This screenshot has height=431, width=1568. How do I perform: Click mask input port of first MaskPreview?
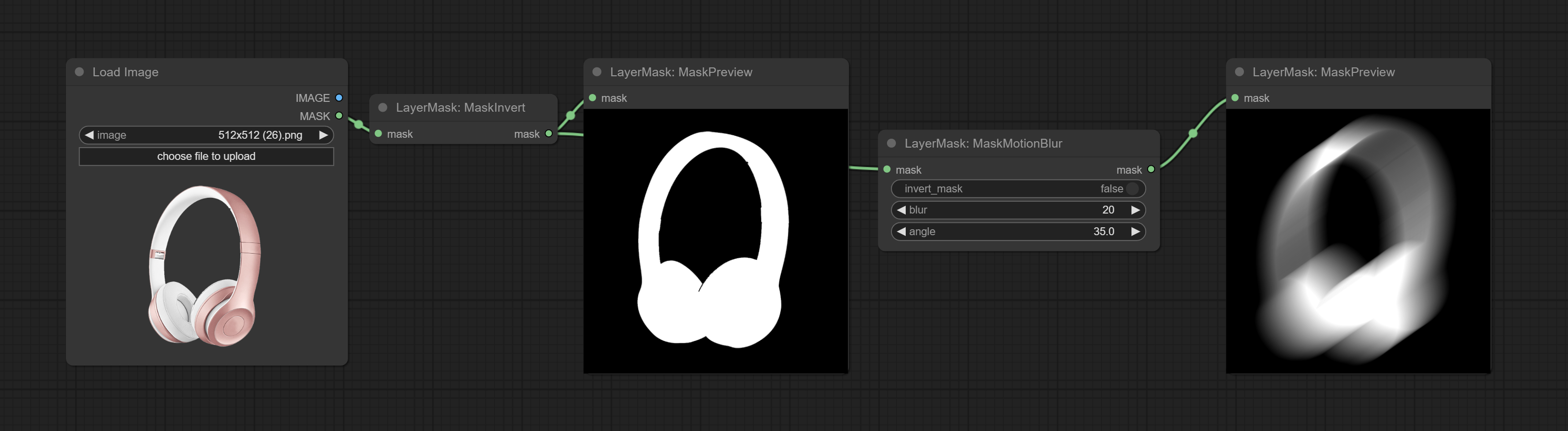pyautogui.click(x=592, y=98)
